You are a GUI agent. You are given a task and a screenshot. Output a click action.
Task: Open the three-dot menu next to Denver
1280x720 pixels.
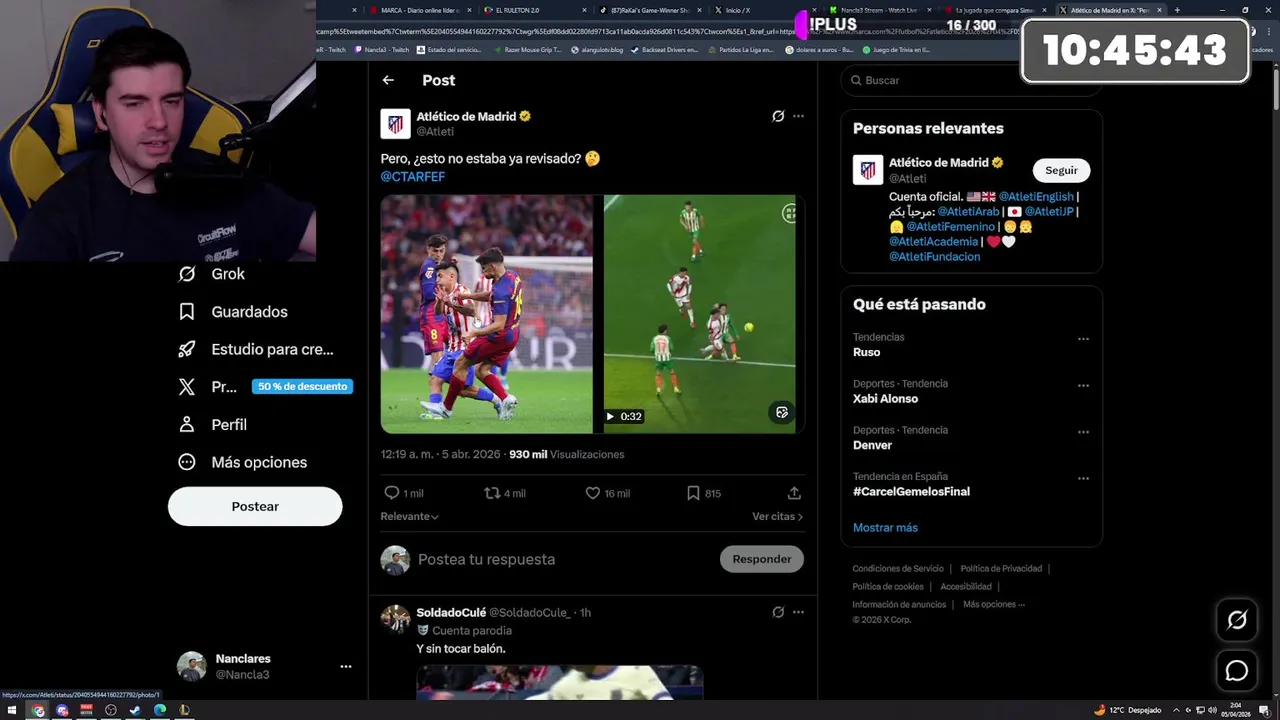[x=1083, y=432]
